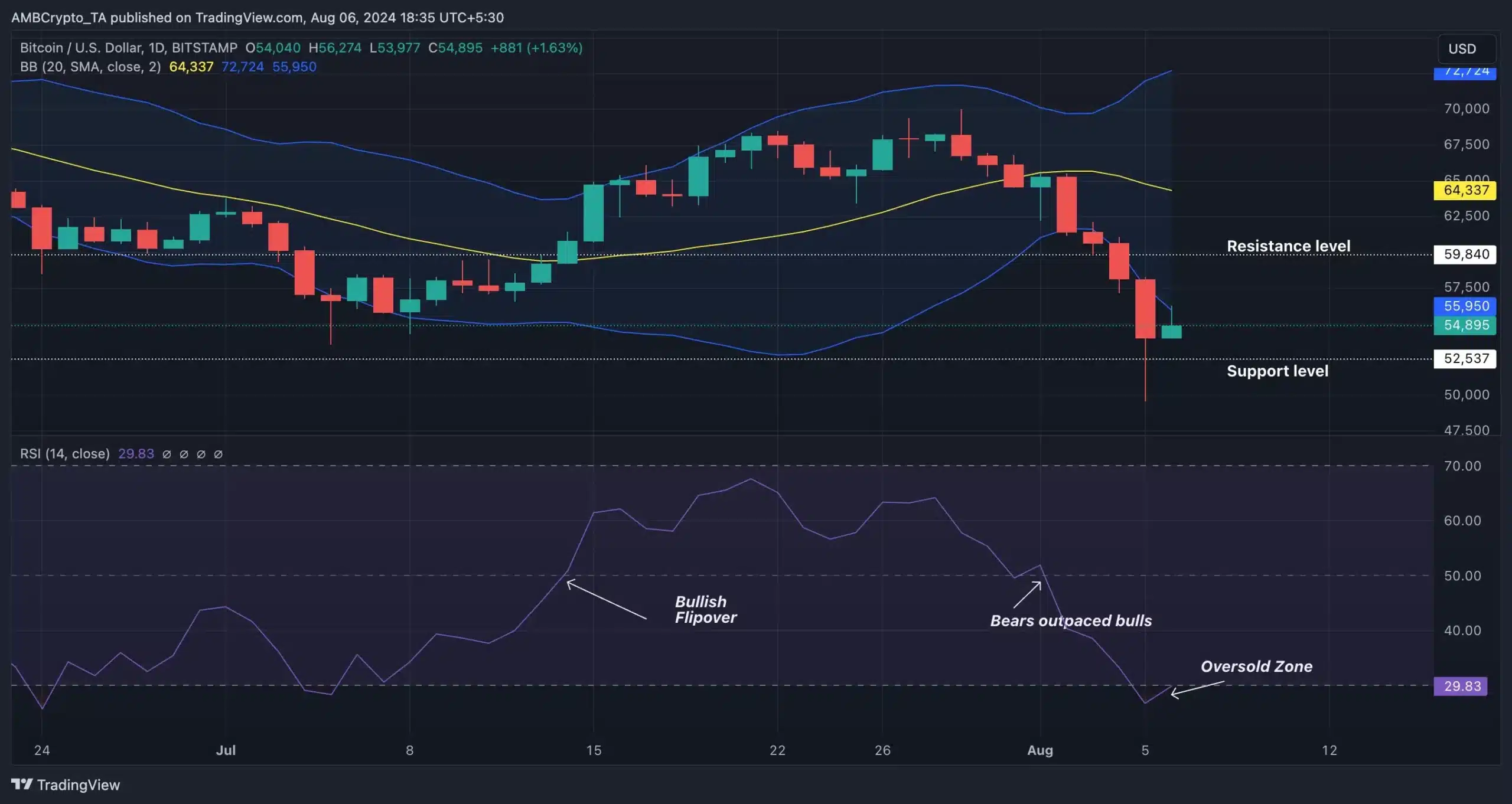
Task: Click the 50.00 RSI axis label
Action: [x=1462, y=576]
